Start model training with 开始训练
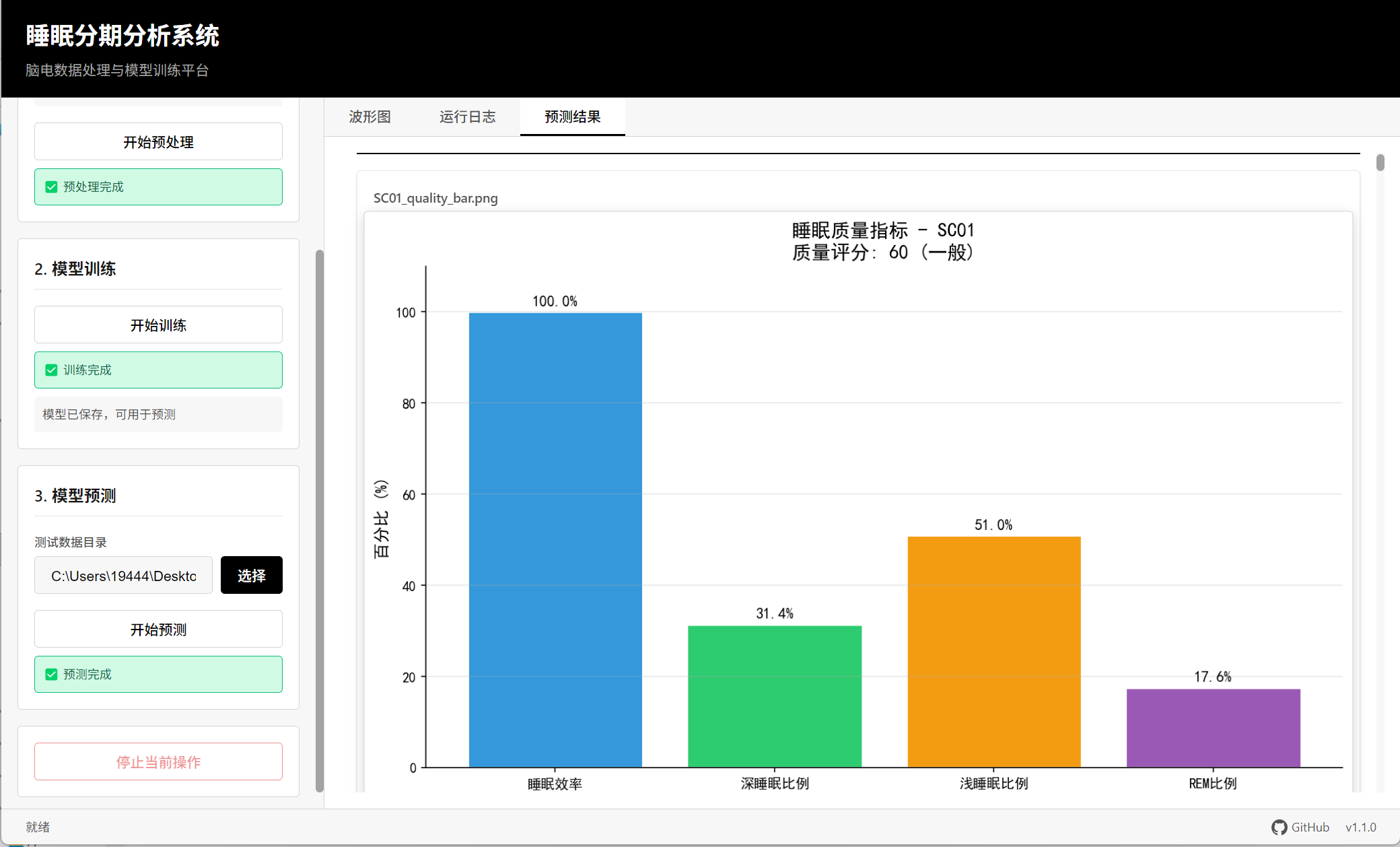Screen dimensions: 1400x847 [158, 325]
